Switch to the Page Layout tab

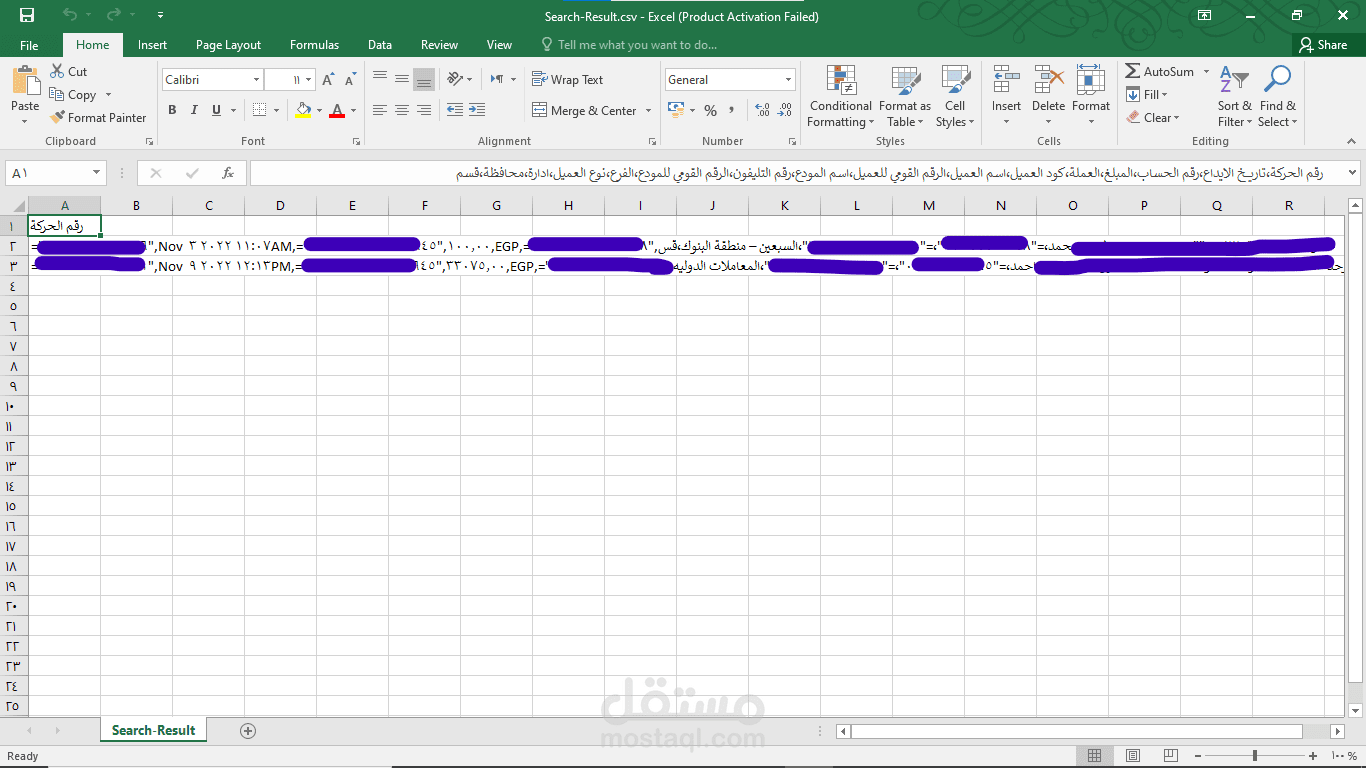(x=228, y=45)
